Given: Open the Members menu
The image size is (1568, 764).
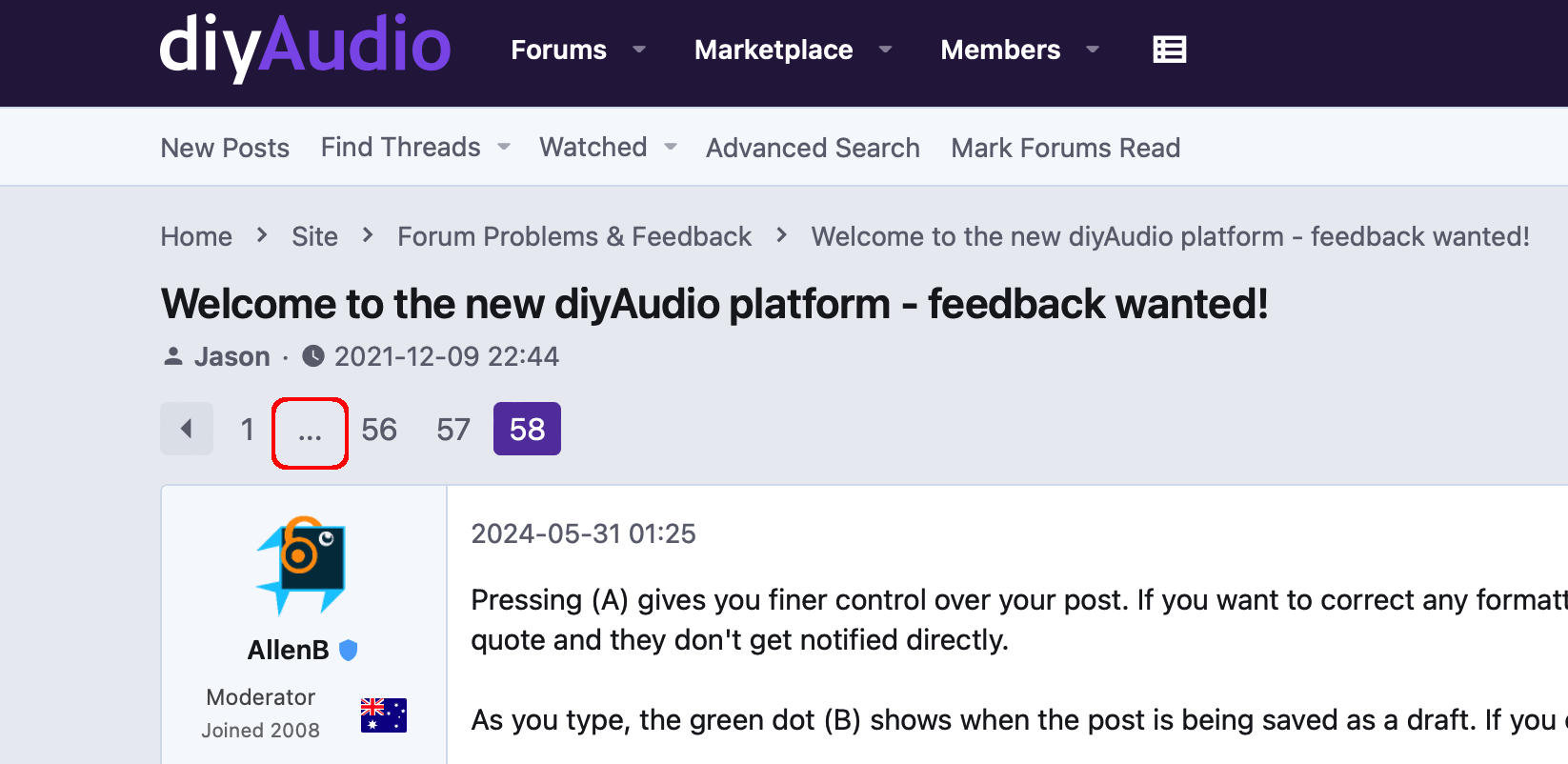Looking at the screenshot, I should pos(1000,50).
